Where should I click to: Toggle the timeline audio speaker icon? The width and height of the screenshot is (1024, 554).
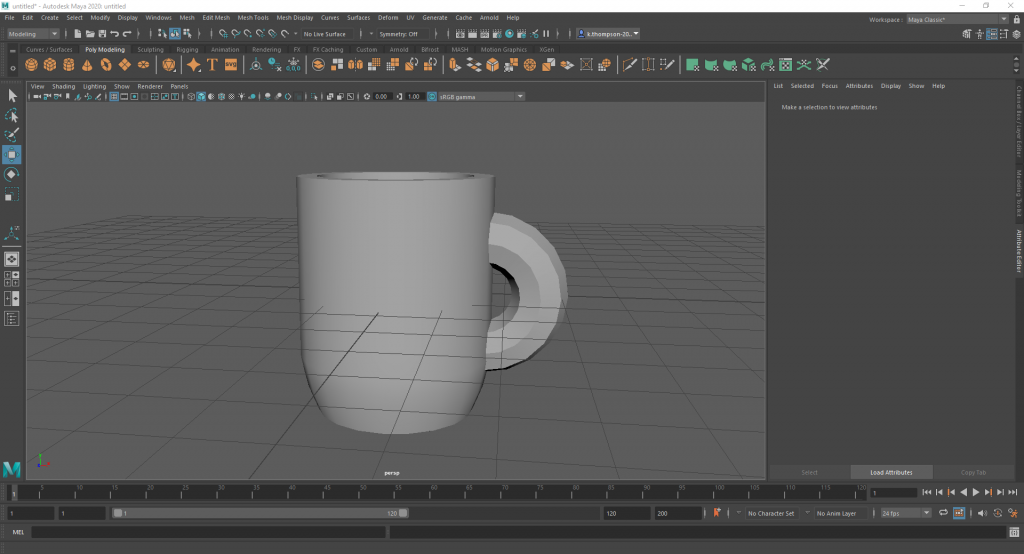tap(982, 513)
